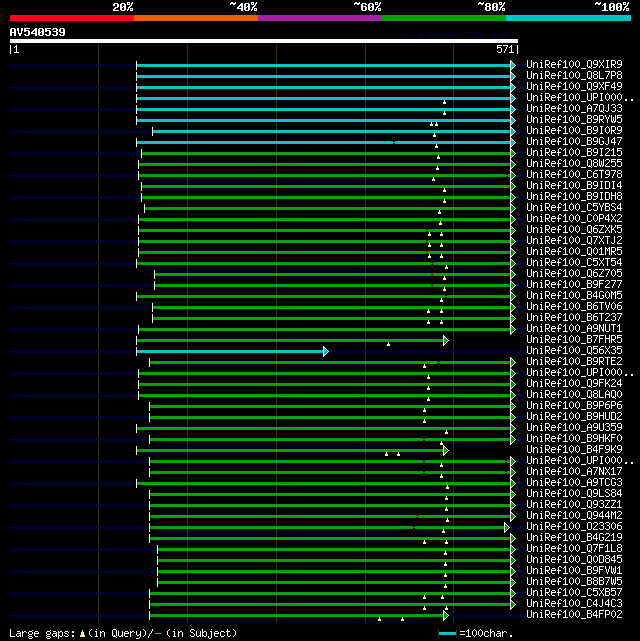Pick the UniRef100_B4FP02 hit label
This screenshot has height=641, width=640.
pos(574,615)
